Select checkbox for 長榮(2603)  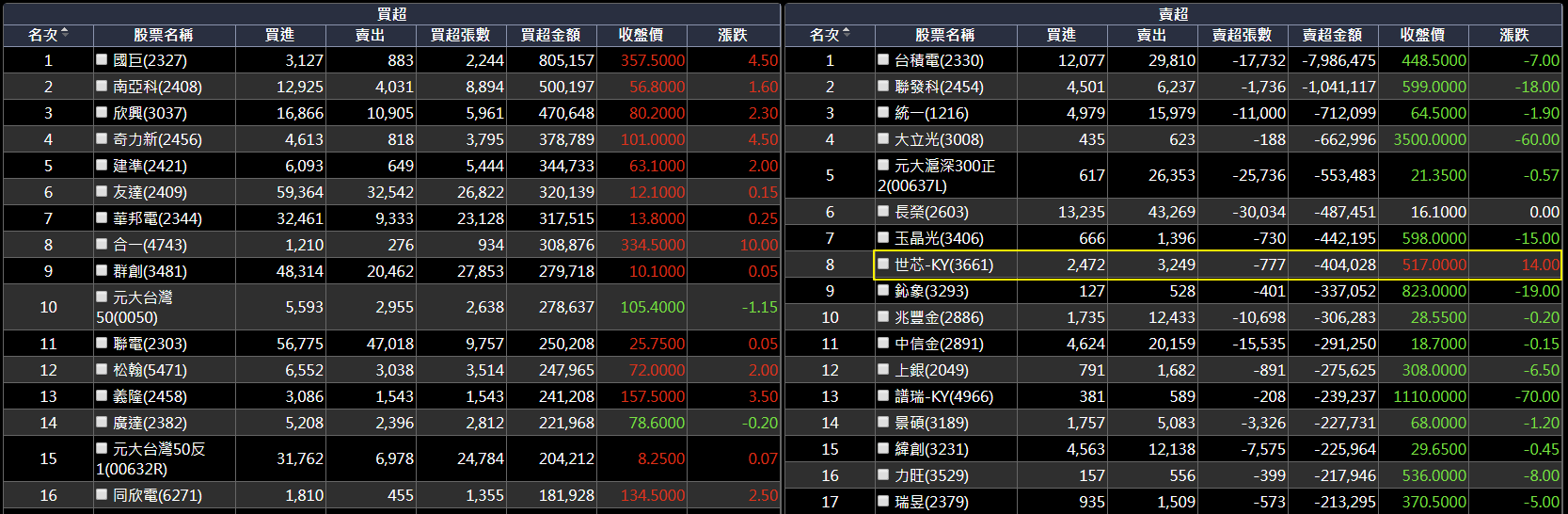(x=883, y=211)
